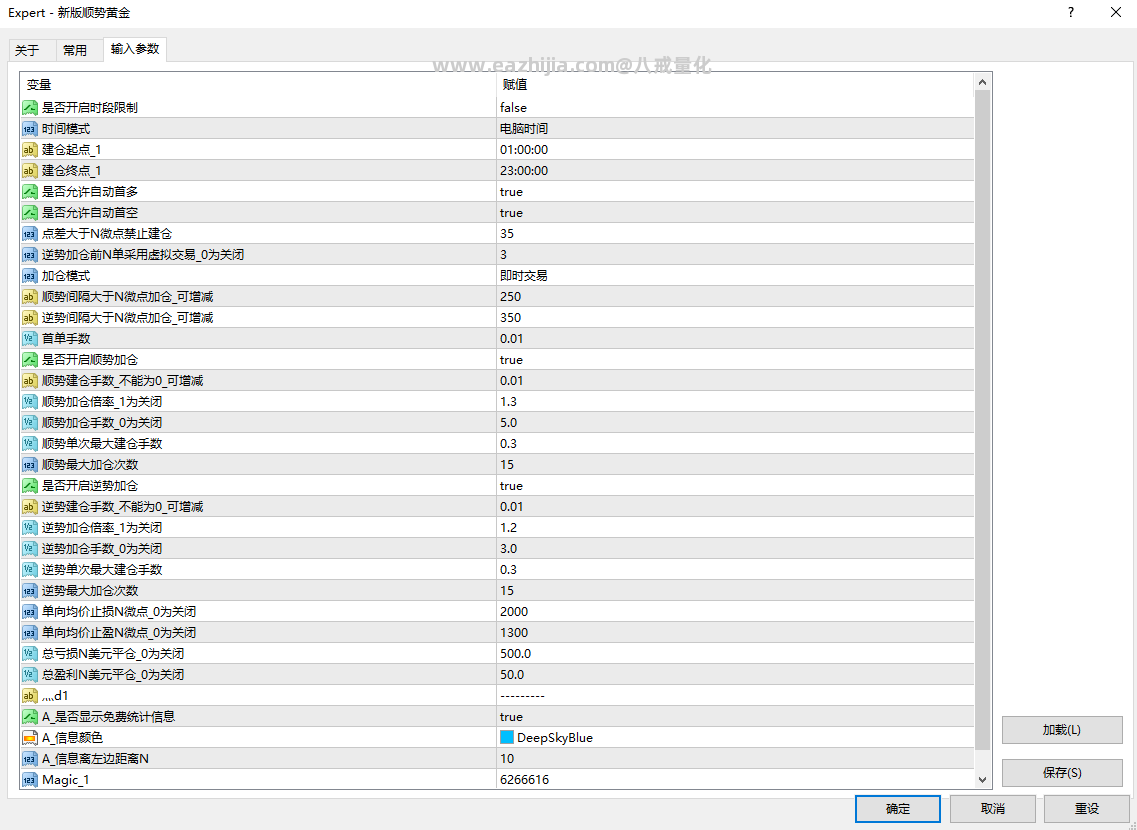This screenshot has width=1137, height=830.
Task: Click the string icon beside 顺势间隔大于N微点加仓_可增减
Action: click(30, 297)
